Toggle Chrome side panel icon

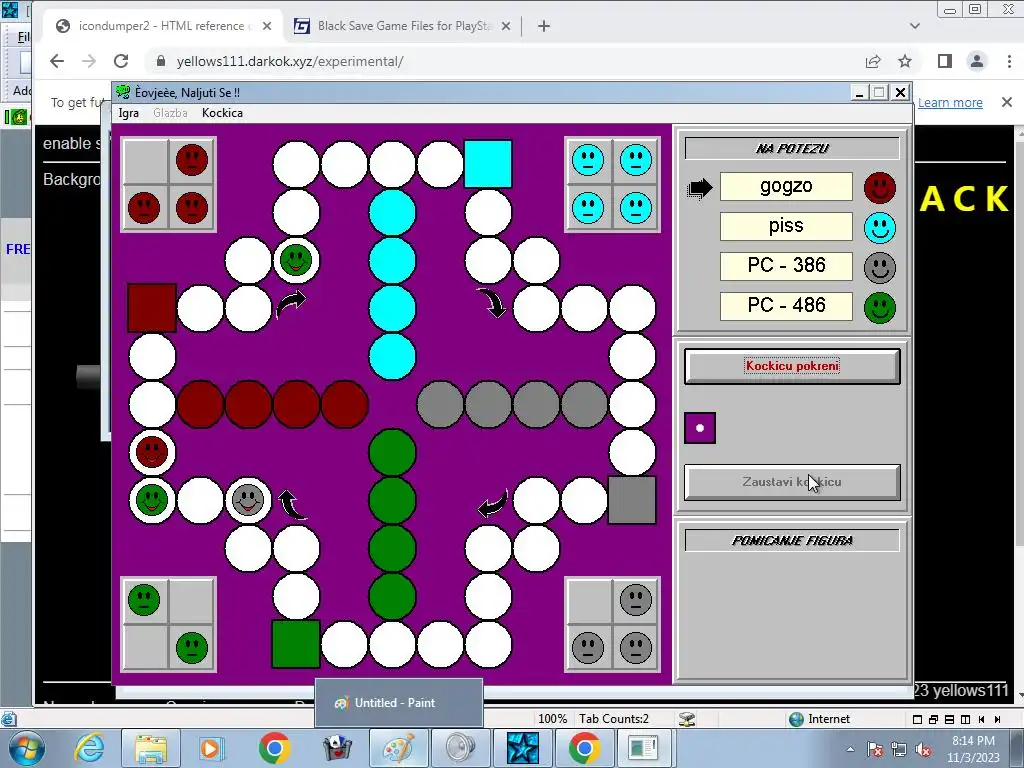[x=944, y=61]
